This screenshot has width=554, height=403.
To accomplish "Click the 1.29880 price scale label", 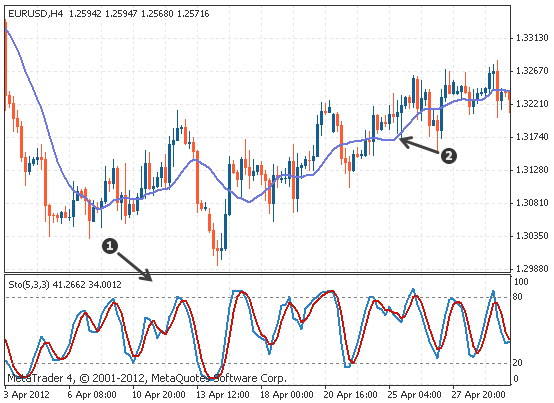I will tap(532, 269).
